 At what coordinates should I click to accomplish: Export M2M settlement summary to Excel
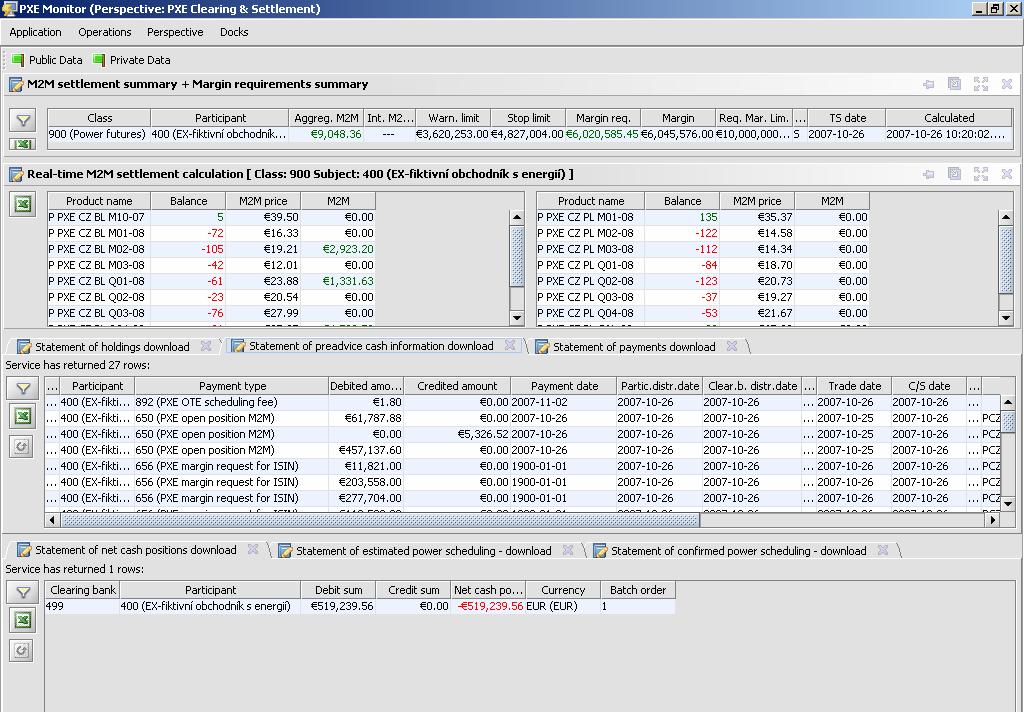[x=23, y=144]
